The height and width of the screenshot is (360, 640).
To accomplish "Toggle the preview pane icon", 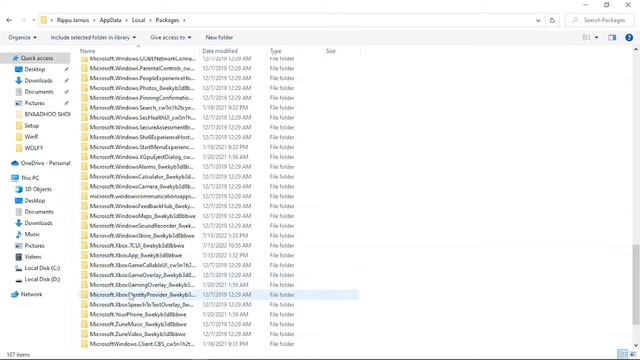I will click(x=612, y=38).
